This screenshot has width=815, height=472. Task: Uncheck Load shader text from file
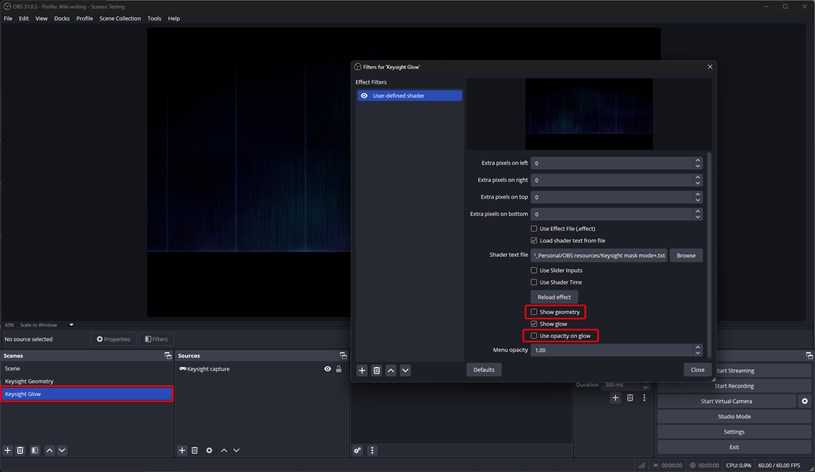pyautogui.click(x=534, y=241)
